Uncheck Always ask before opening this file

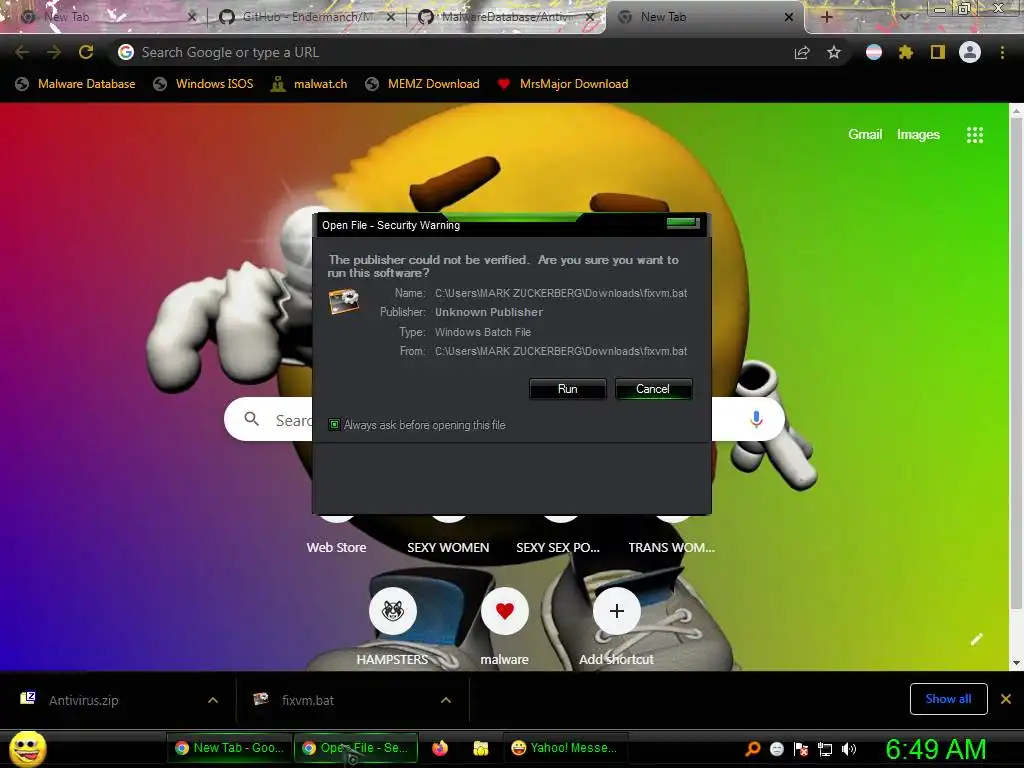pos(334,424)
